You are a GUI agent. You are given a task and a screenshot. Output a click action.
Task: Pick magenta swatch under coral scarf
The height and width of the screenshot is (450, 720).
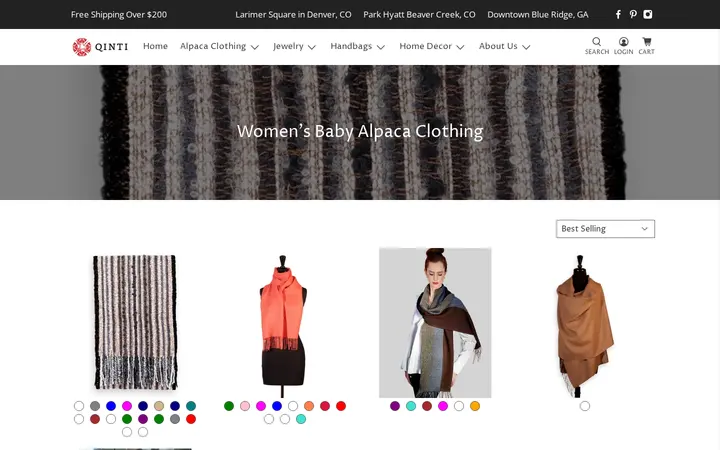coord(261,406)
